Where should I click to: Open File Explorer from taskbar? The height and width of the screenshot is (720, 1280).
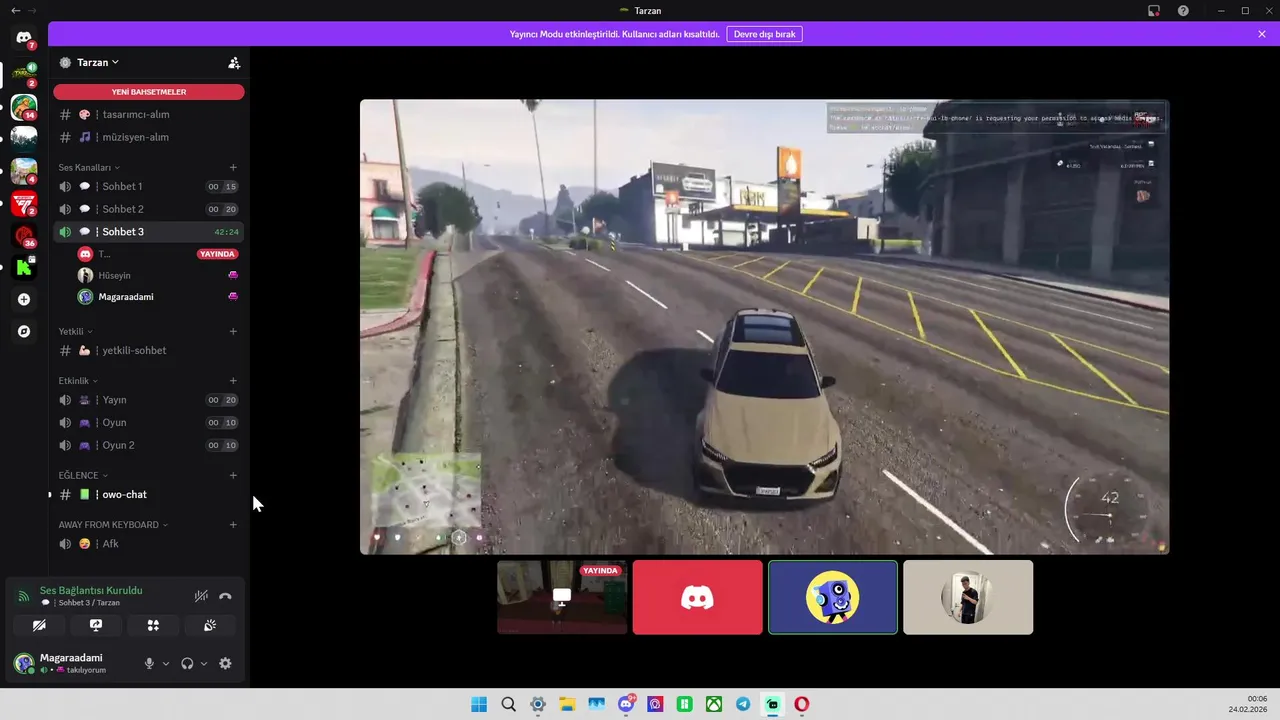tap(567, 704)
